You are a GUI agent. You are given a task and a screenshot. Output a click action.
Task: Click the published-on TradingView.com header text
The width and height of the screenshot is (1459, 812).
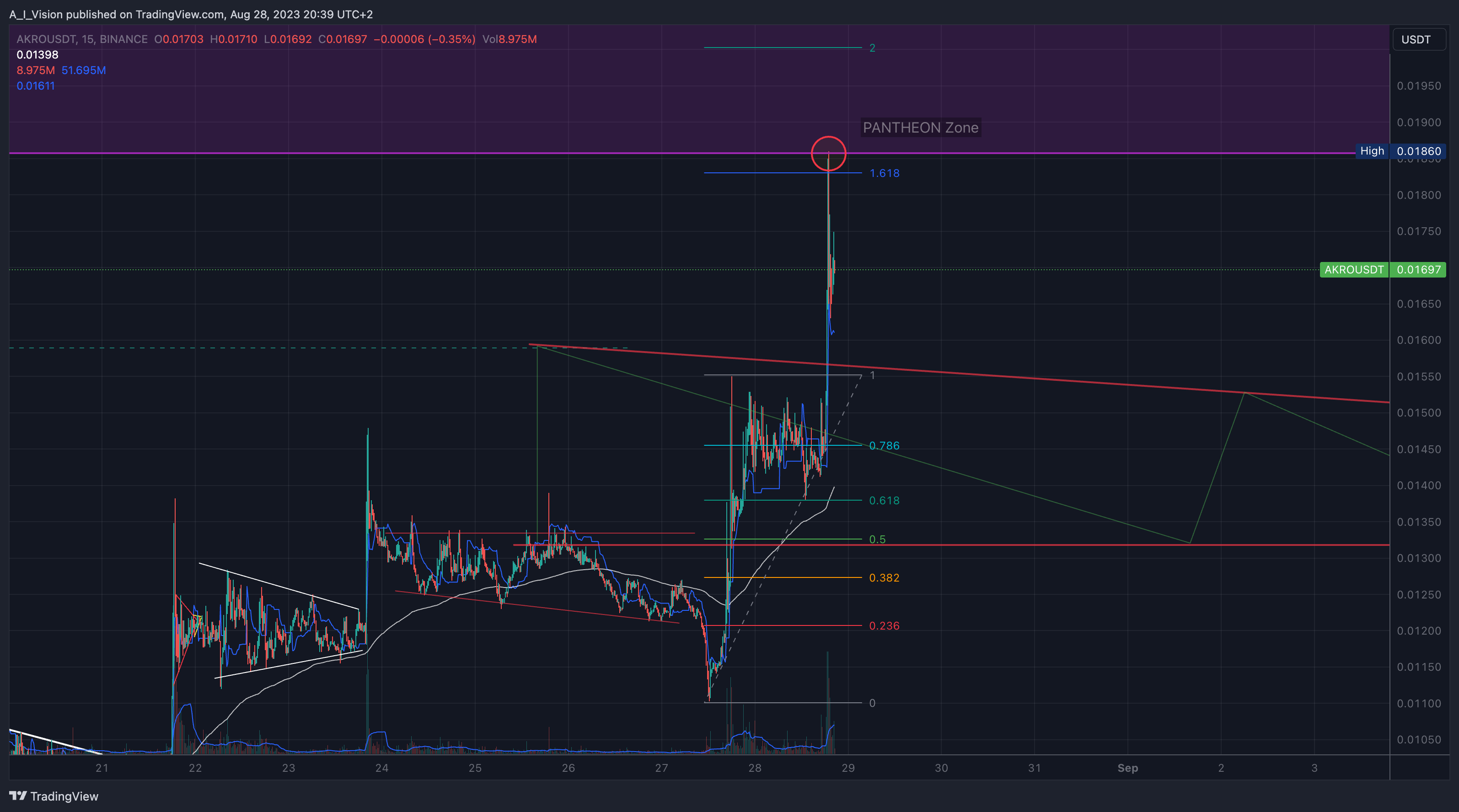coord(191,14)
